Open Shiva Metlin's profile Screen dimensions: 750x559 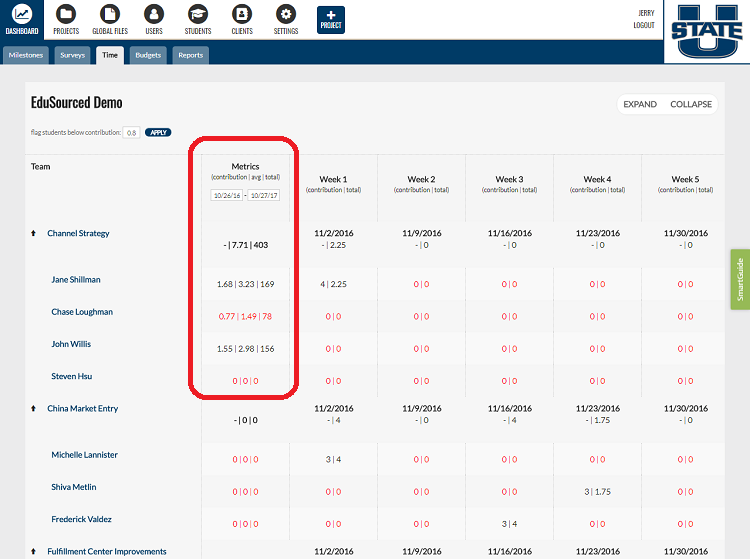[x=74, y=487]
